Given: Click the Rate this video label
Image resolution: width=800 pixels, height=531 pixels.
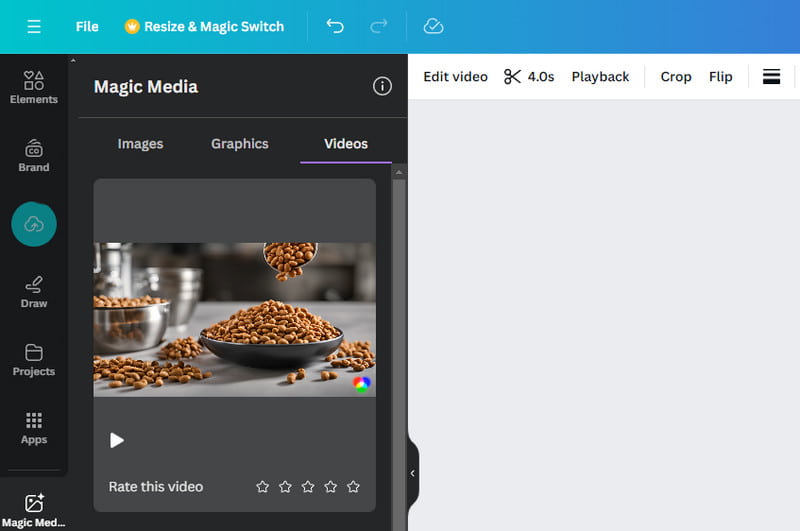Looking at the screenshot, I should (156, 487).
